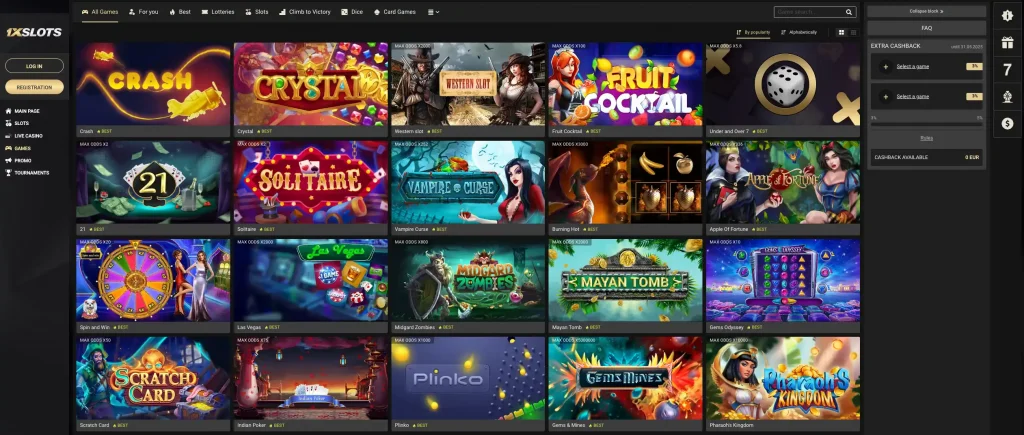1024x435 pixels.
Task: Open the Indian Poker game thumbnail
Action: [x=311, y=378]
